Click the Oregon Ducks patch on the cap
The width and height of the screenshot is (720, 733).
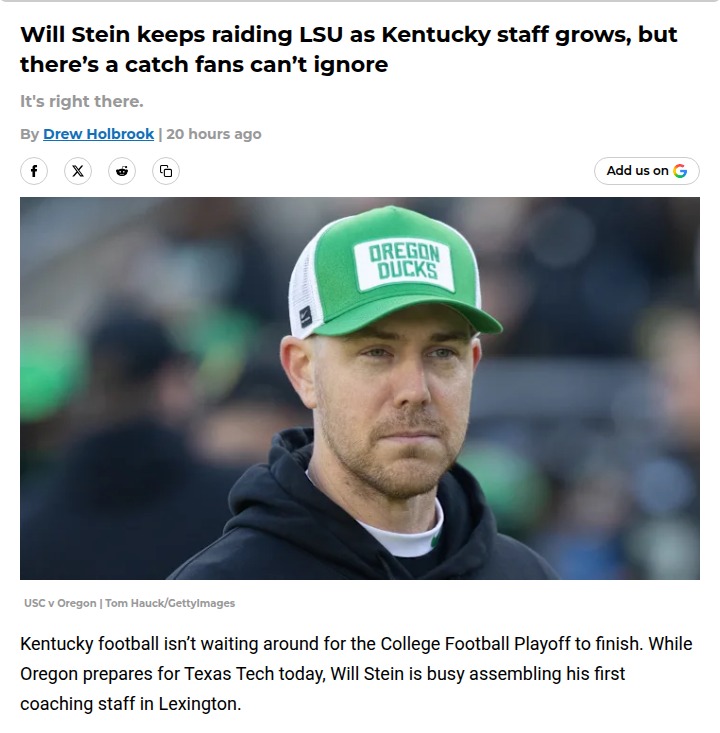(x=404, y=262)
